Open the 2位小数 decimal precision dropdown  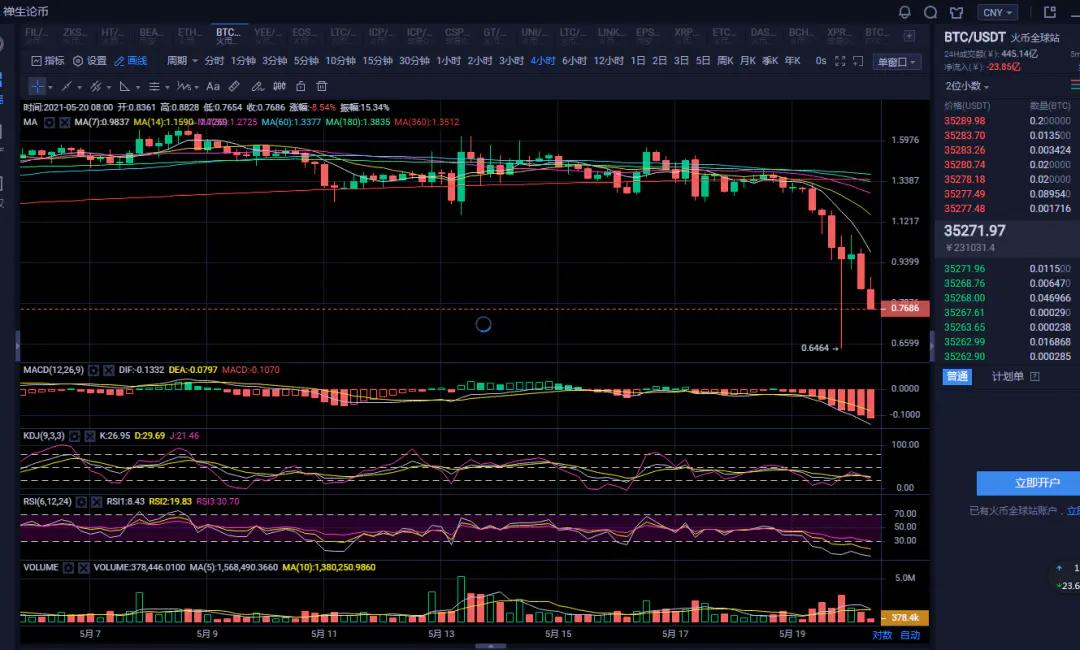967,86
